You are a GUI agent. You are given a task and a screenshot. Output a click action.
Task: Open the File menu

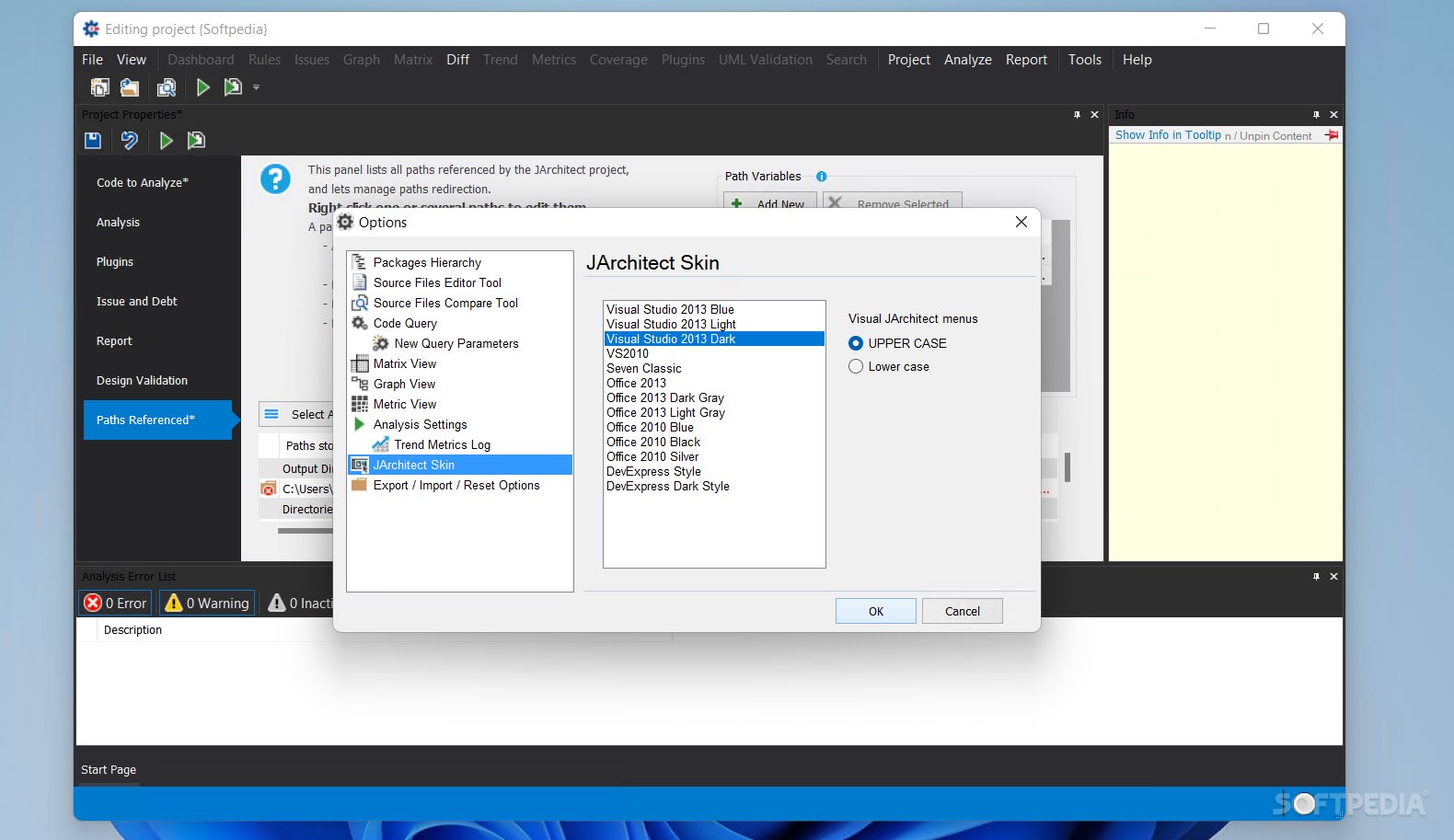(92, 60)
